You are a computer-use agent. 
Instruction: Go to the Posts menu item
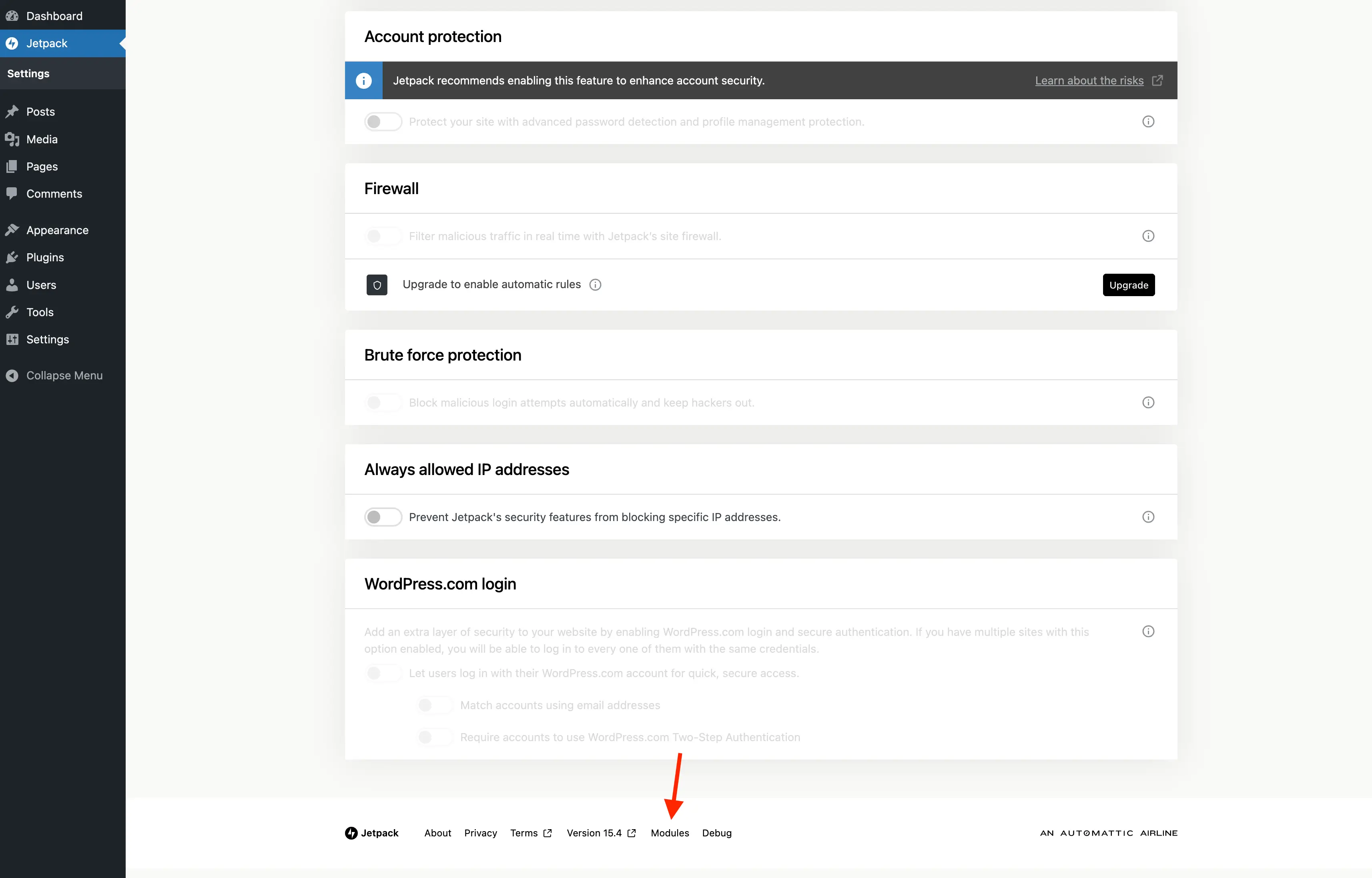tap(40, 111)
